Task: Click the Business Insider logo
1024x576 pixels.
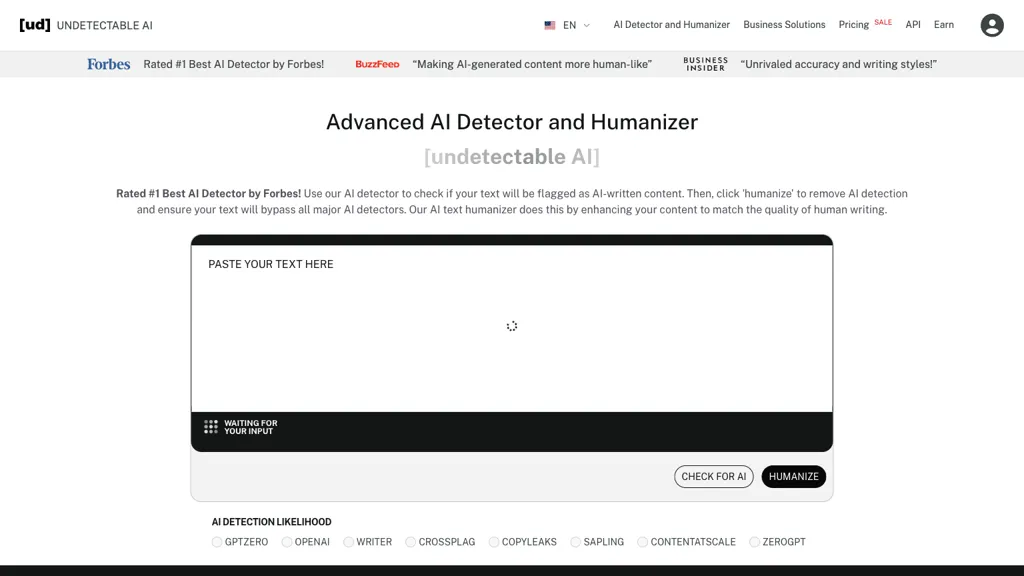Action: coord(705,64)
